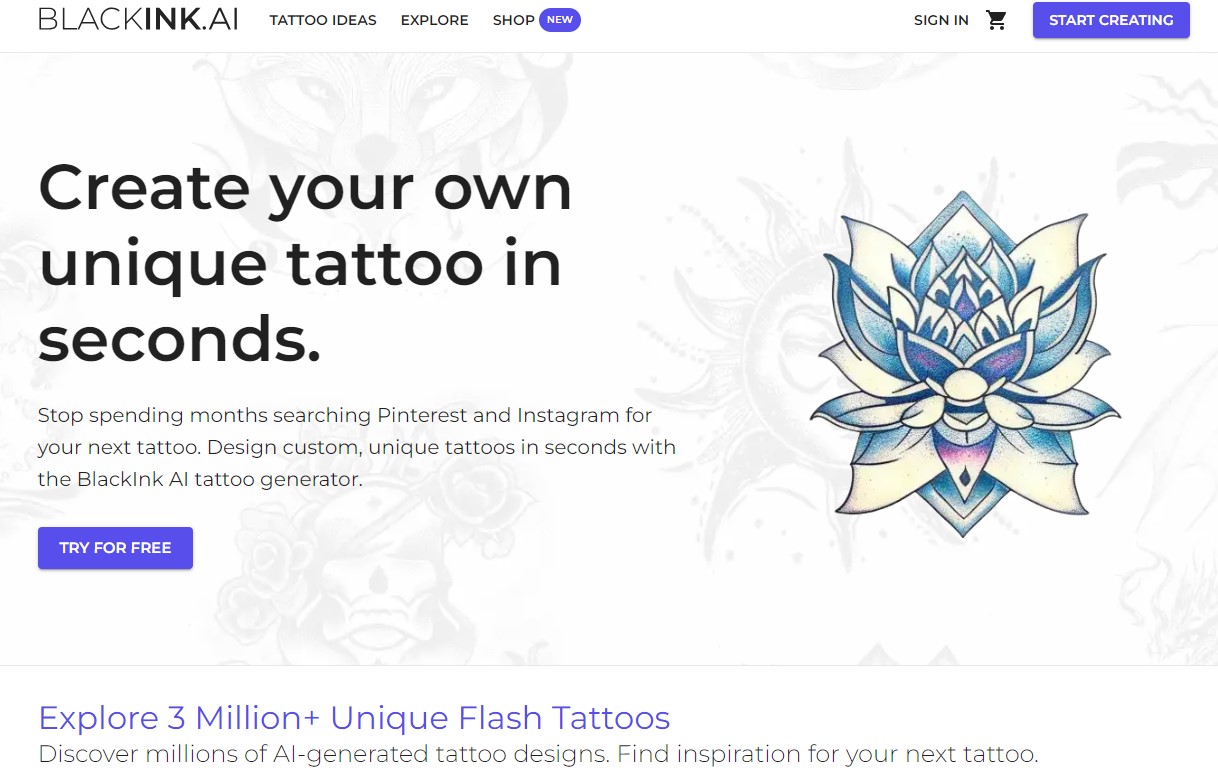This screenshot has height=777, width=1218.
Task: Click the 'Create your own unique tattoo' headline
Action: (305, 263)
